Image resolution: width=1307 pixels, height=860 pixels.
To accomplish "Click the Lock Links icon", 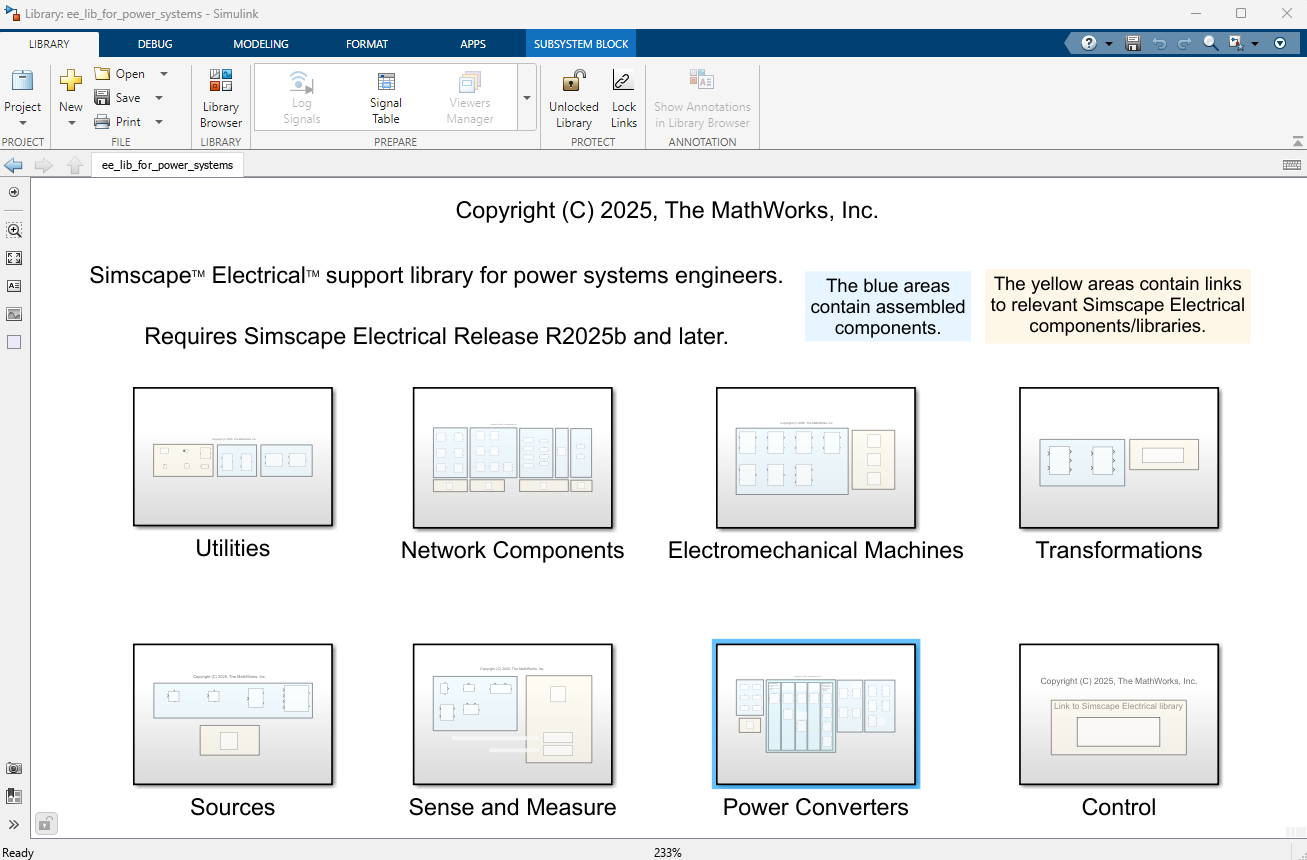I will (623, 81).
